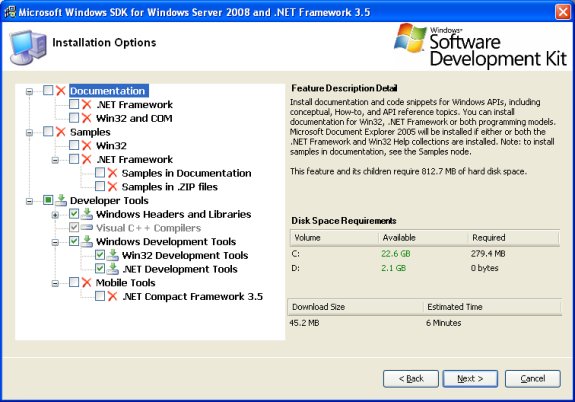Collapse the Documentation tree node
The height and width of the screenshot is (402, 575).
29,91
